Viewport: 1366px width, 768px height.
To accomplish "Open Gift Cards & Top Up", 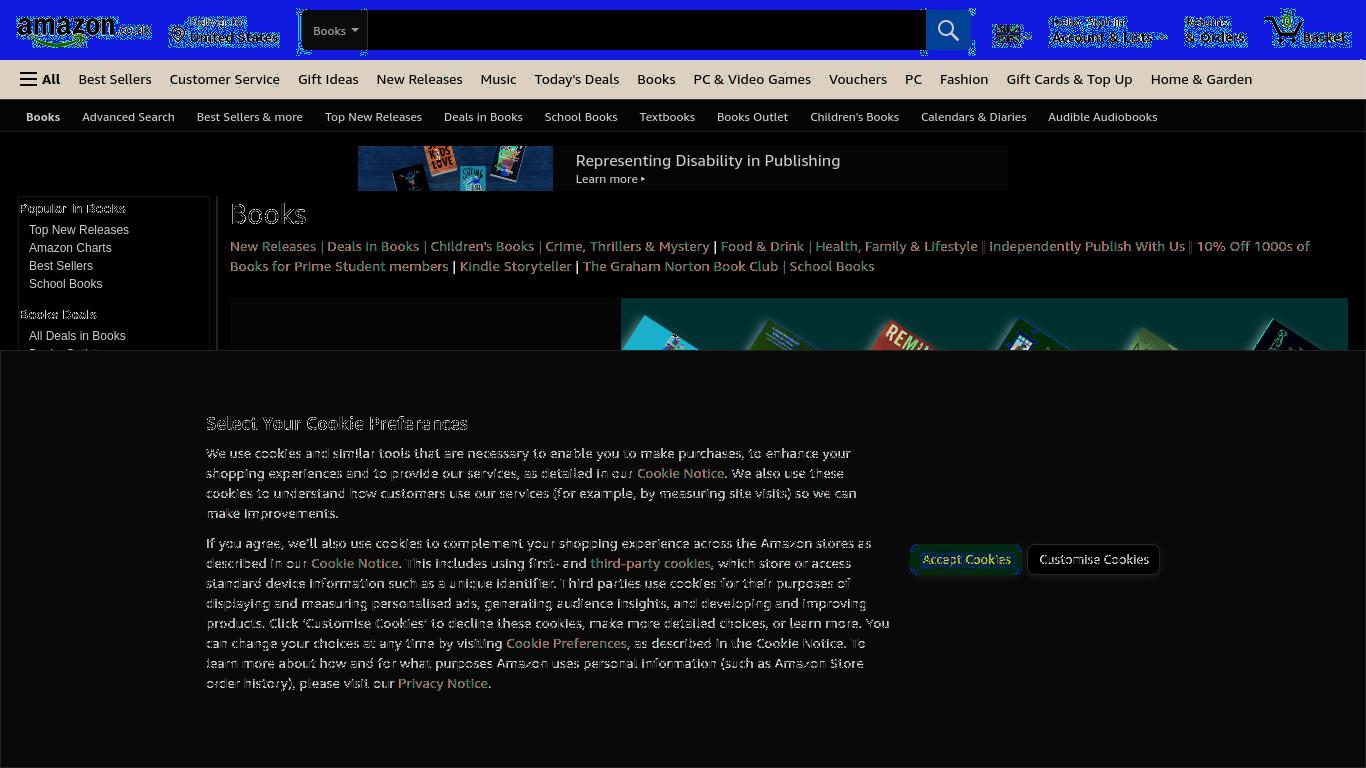I will pyautogui.click(x=1069, y=79).
